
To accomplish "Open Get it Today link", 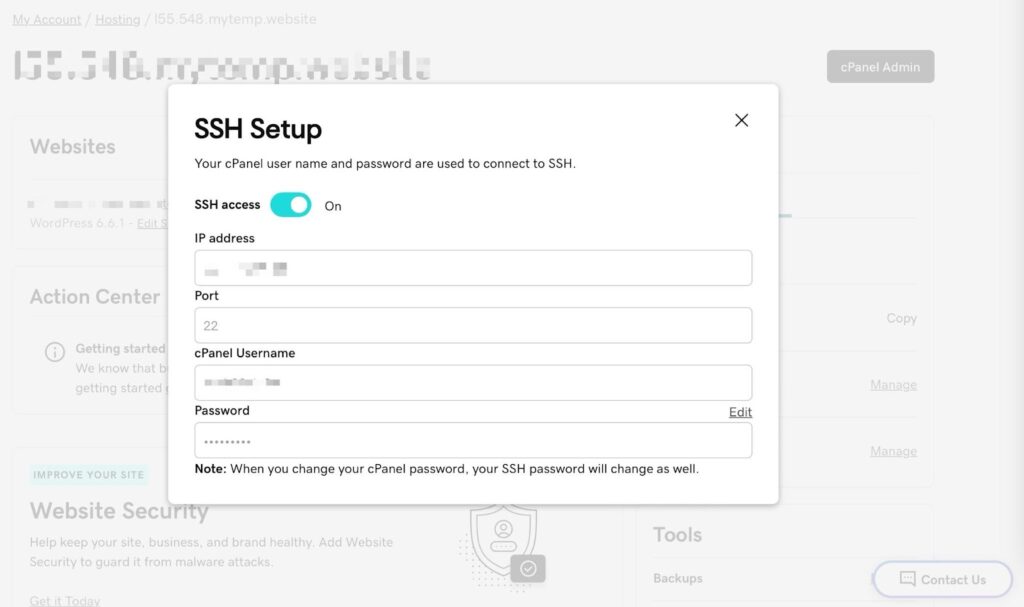I will pyautogui.click(x=65, y=600).
